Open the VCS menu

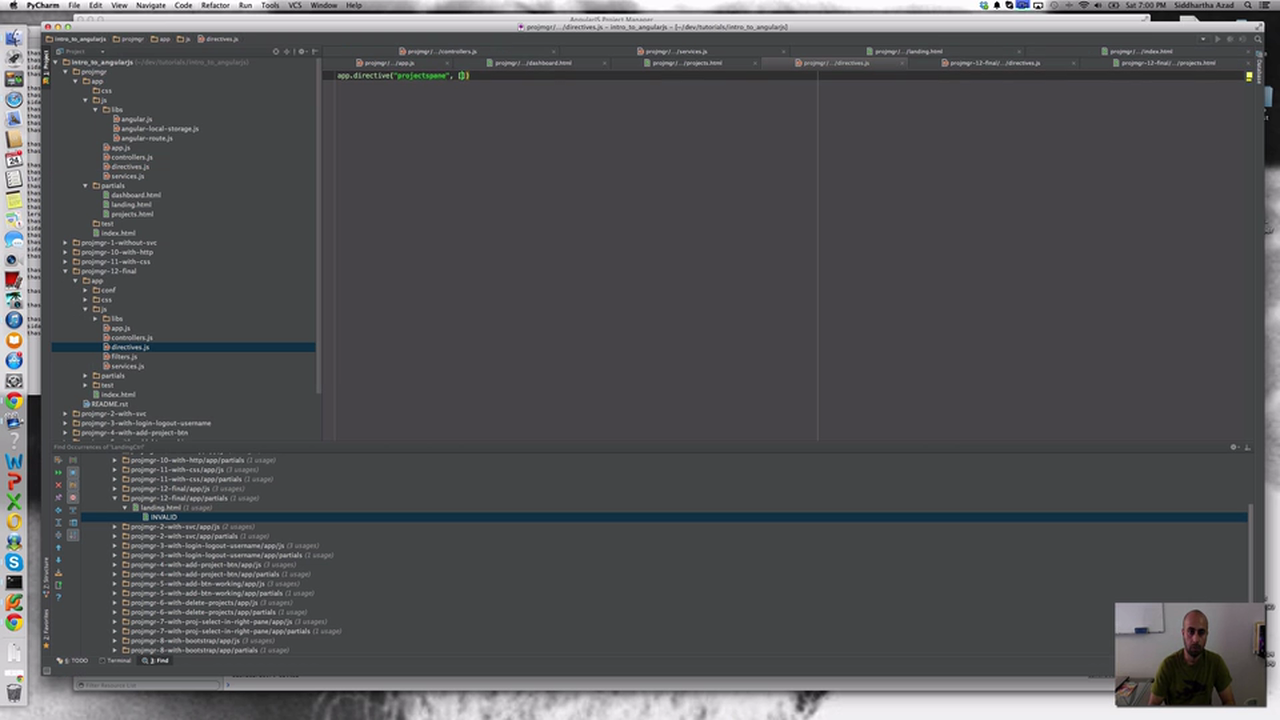click(295, 5)
